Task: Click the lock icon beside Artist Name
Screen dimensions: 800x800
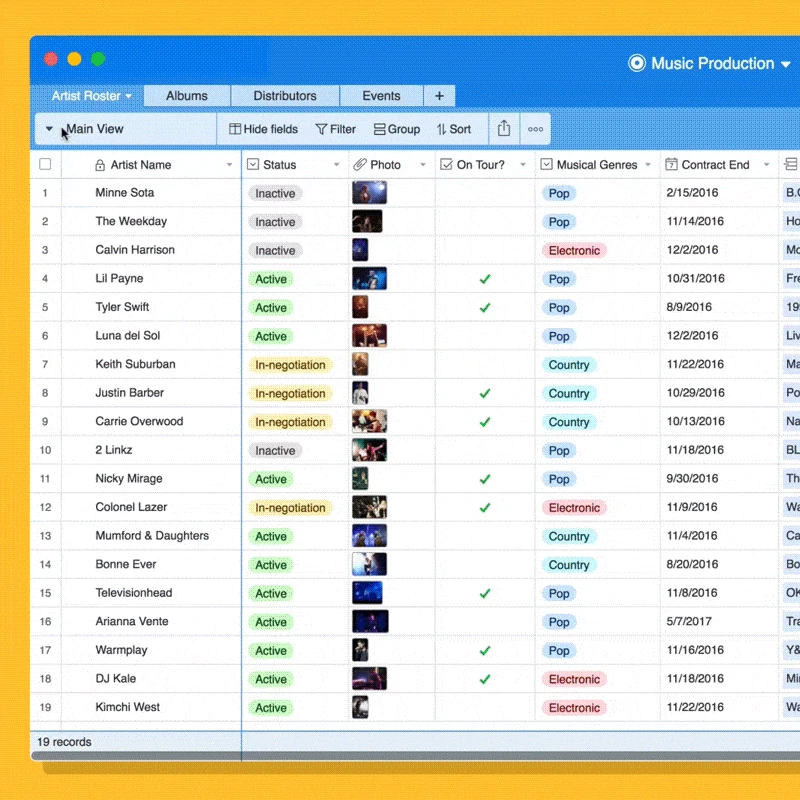Action: [100, 165]
